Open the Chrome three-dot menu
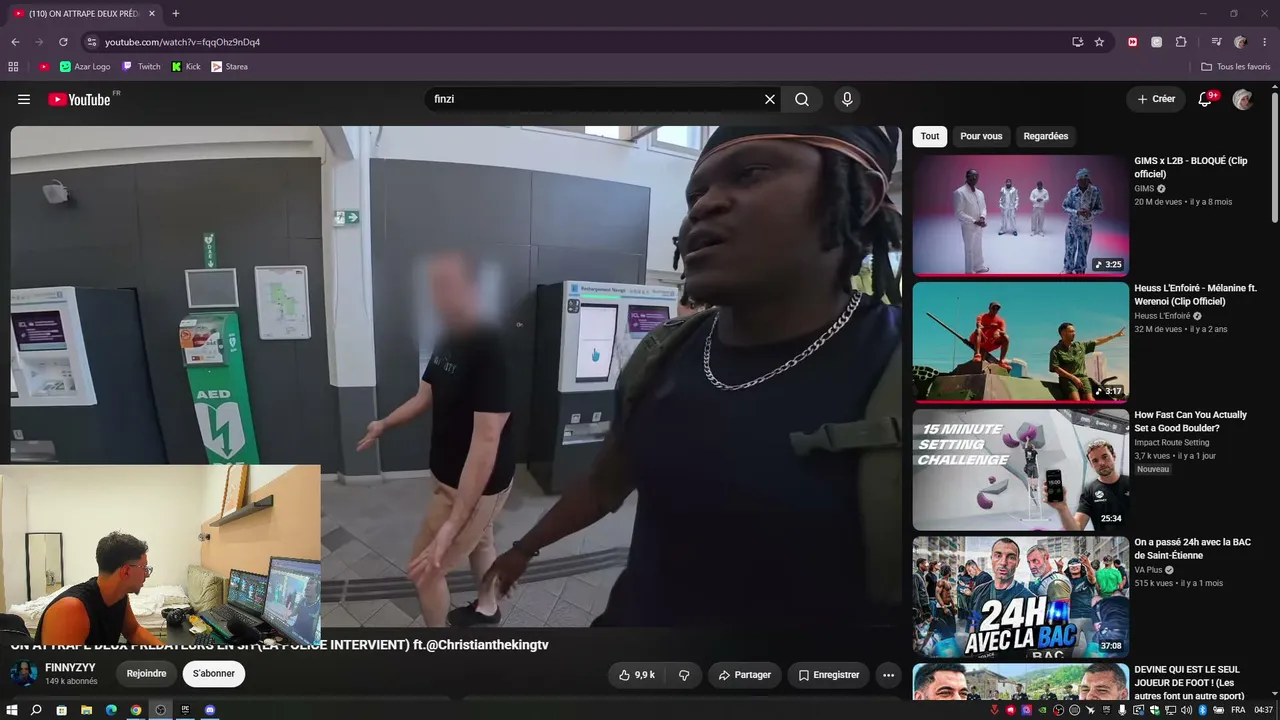 pyautogui.click(x=1265, y=42)
